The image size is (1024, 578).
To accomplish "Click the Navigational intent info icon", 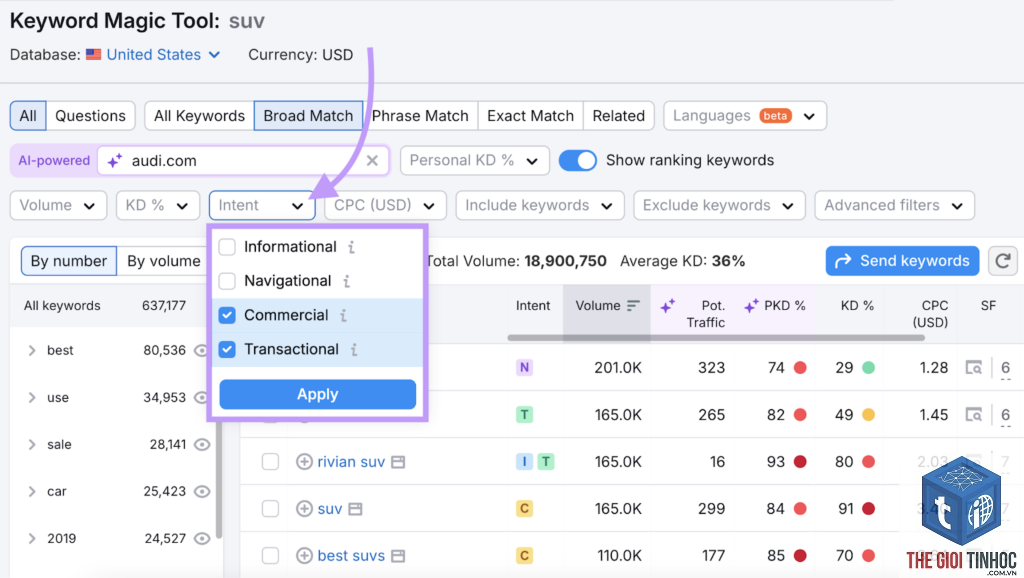I will click(347, 281).
